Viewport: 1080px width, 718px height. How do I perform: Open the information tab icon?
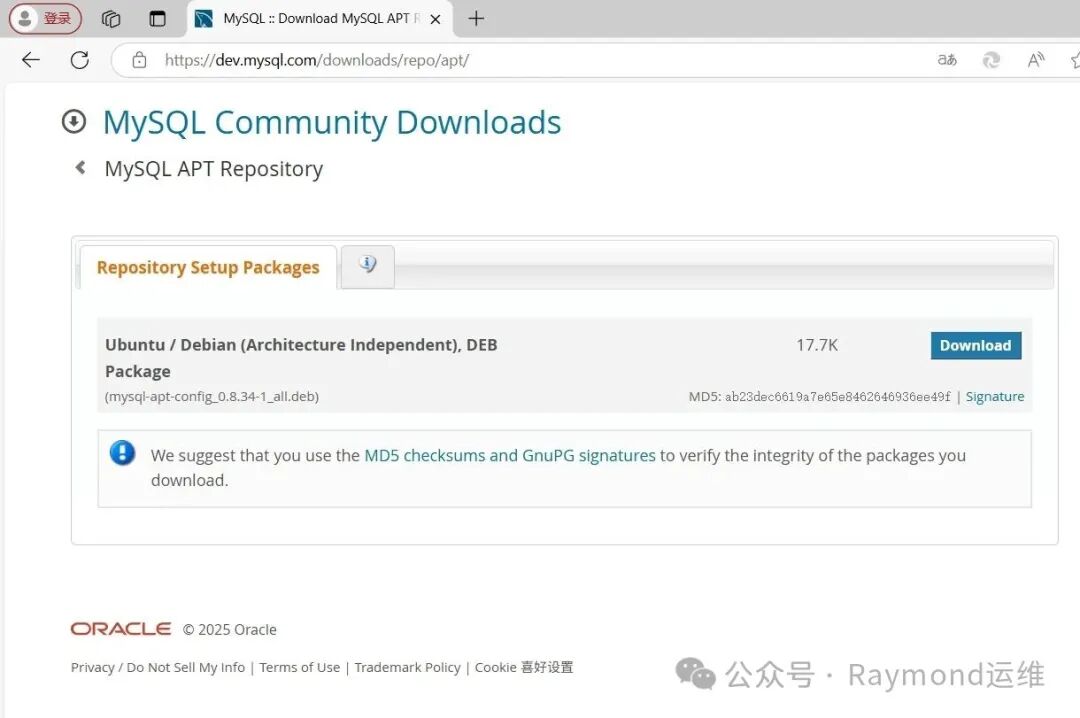click(x=368, y=265)
